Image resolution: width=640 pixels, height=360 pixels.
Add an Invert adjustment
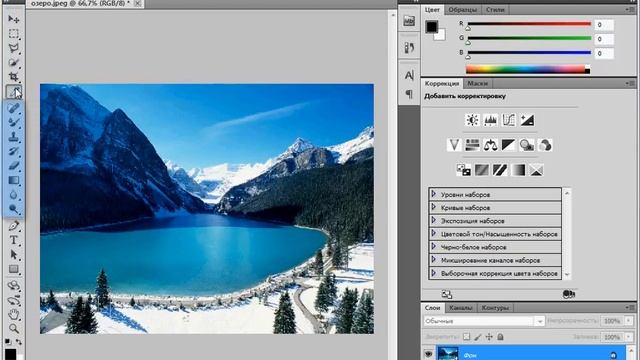tap(463, 170)
